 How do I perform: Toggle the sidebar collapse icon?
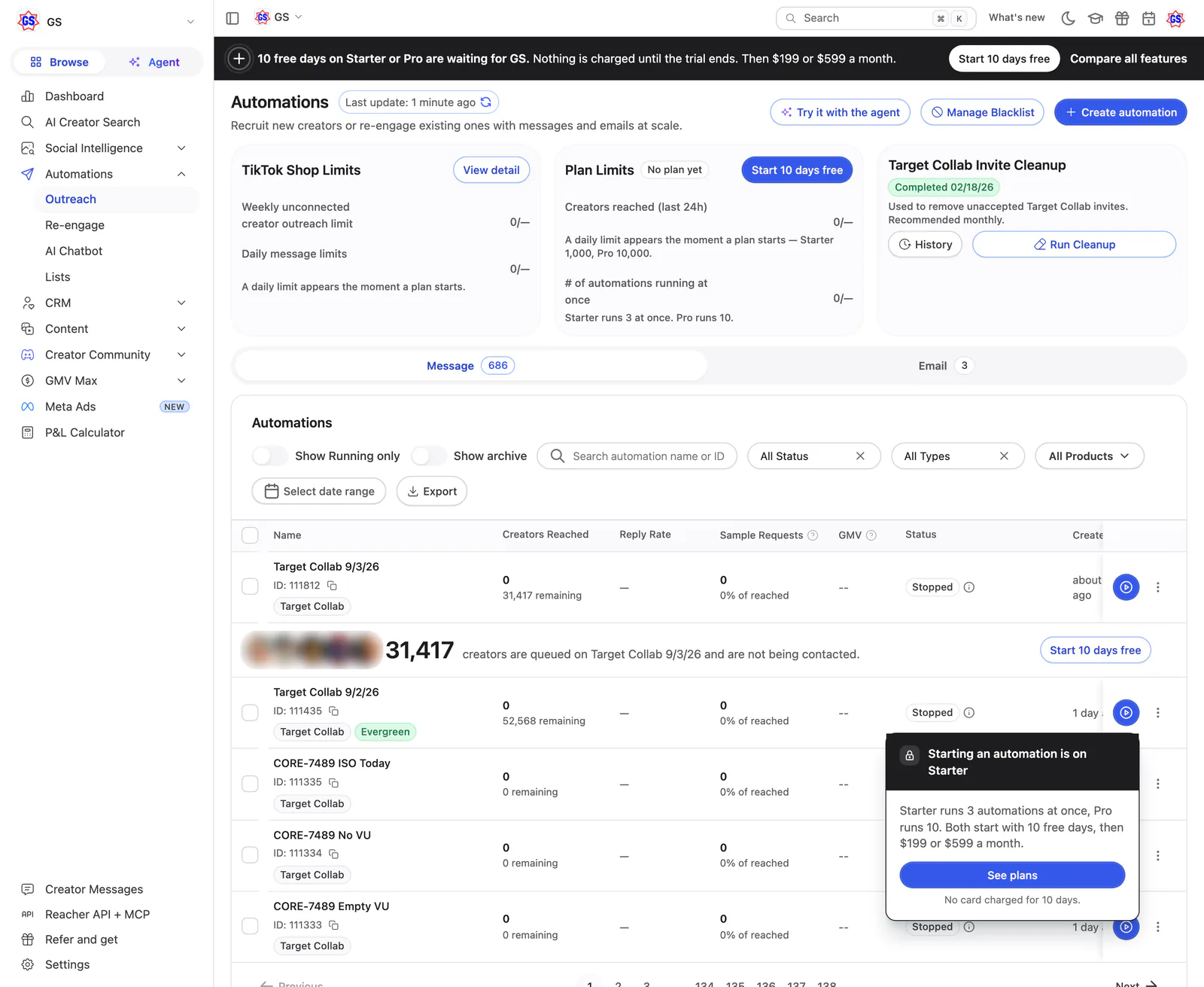[233, 18]
